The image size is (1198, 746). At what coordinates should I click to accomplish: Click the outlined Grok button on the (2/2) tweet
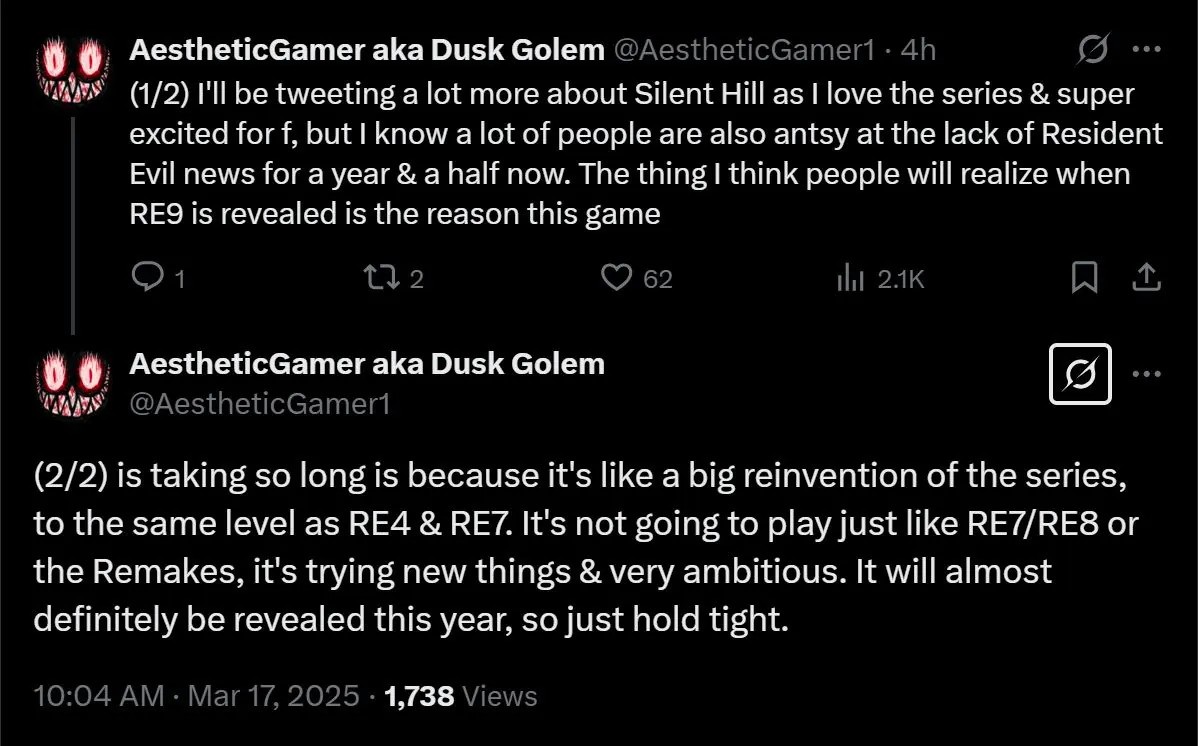[x=1080, y=374]
